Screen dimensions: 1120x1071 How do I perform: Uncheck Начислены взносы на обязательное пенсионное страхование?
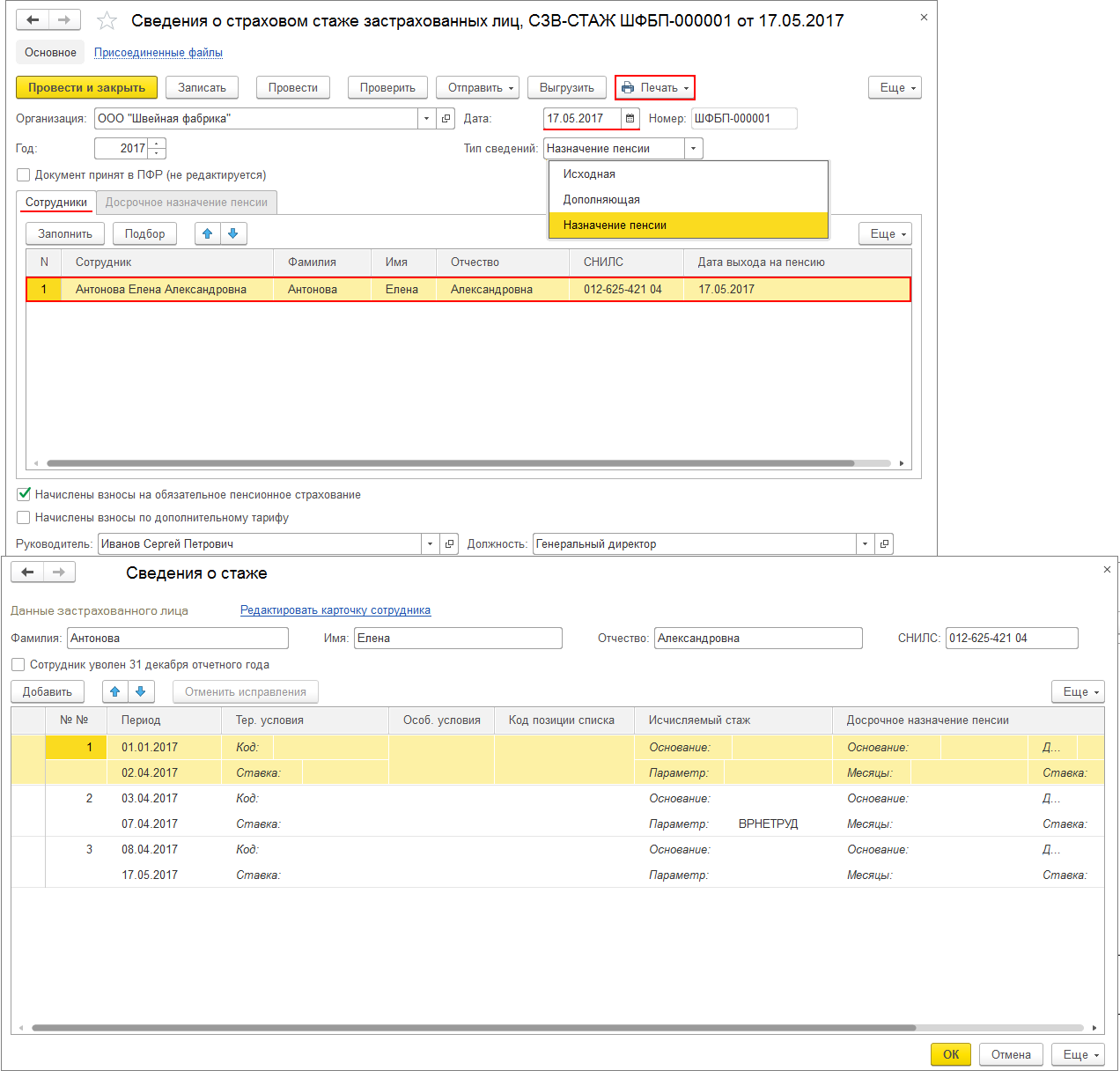24,495
